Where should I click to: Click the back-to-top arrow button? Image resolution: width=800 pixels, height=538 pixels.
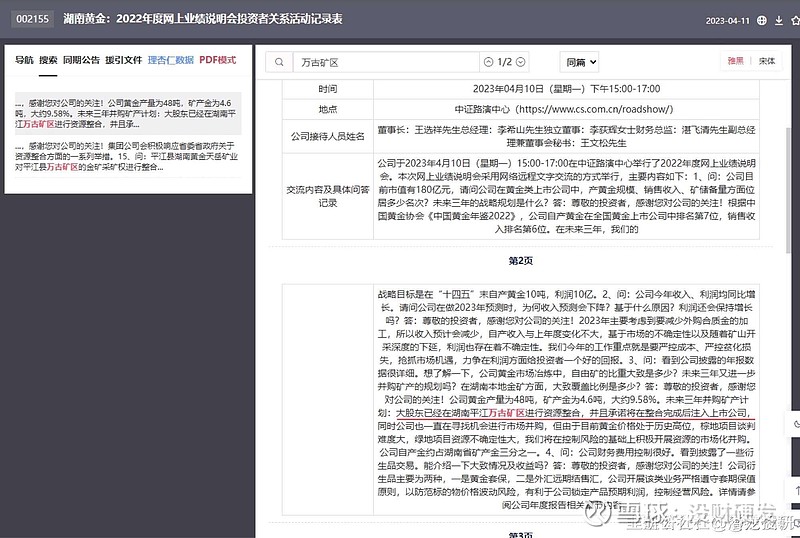[x=795, y=491]
